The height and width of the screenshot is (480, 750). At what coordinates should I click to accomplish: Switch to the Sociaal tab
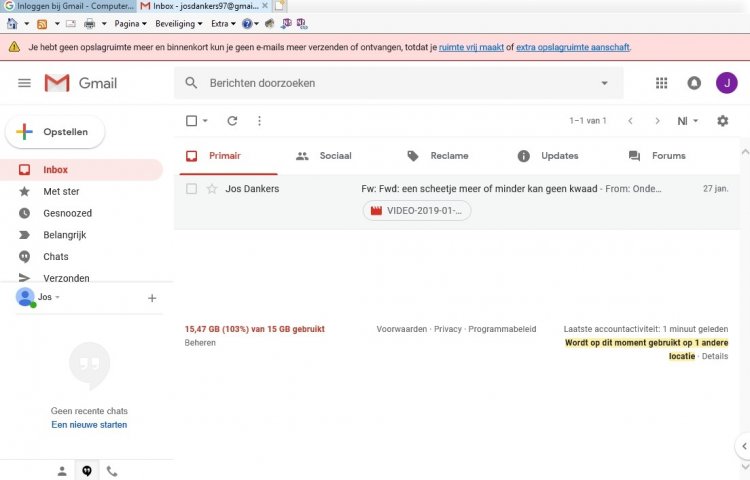tap(324, 156)
